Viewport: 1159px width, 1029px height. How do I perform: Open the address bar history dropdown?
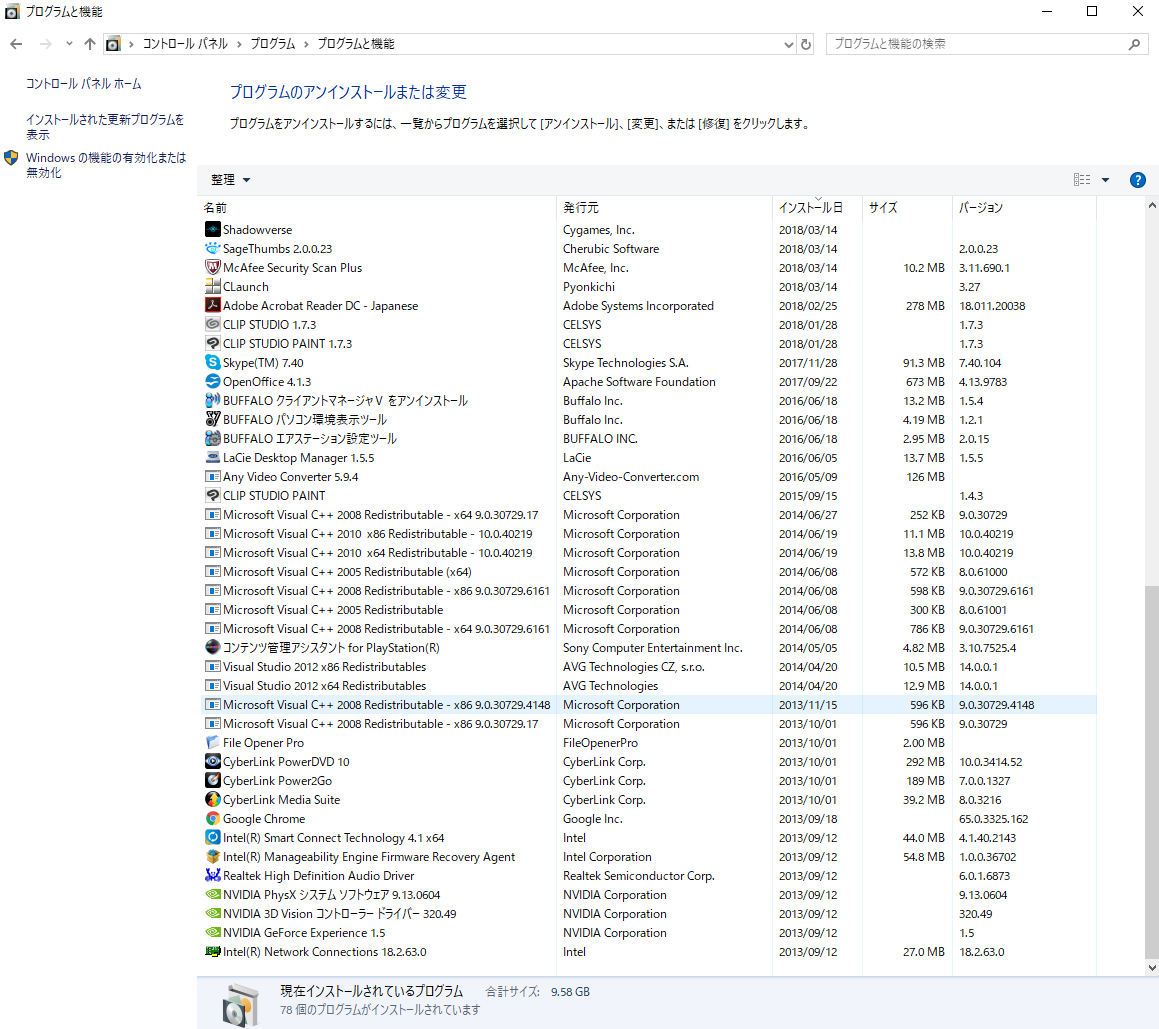click(x=788, y=44)
